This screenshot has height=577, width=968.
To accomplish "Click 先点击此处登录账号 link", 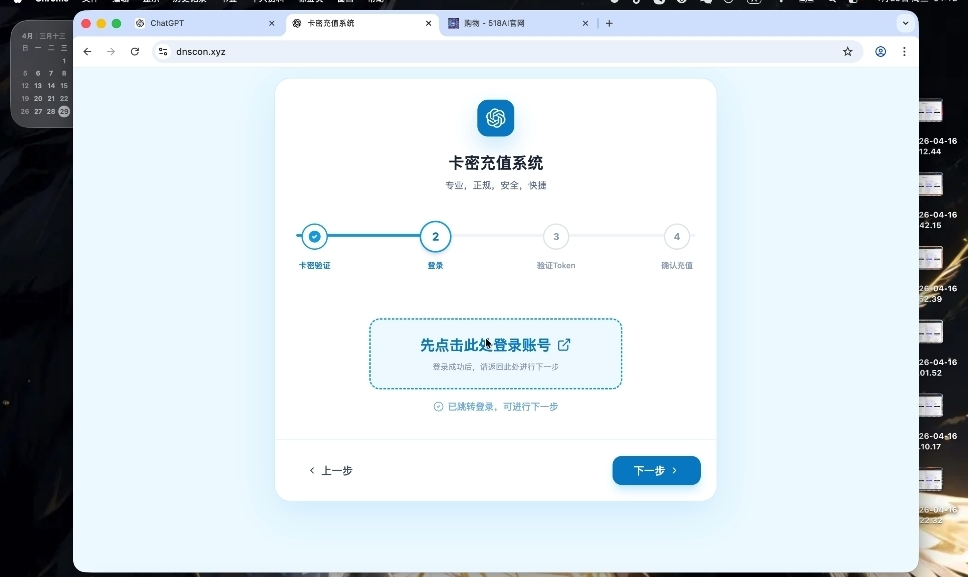I will tap(495, 354).
